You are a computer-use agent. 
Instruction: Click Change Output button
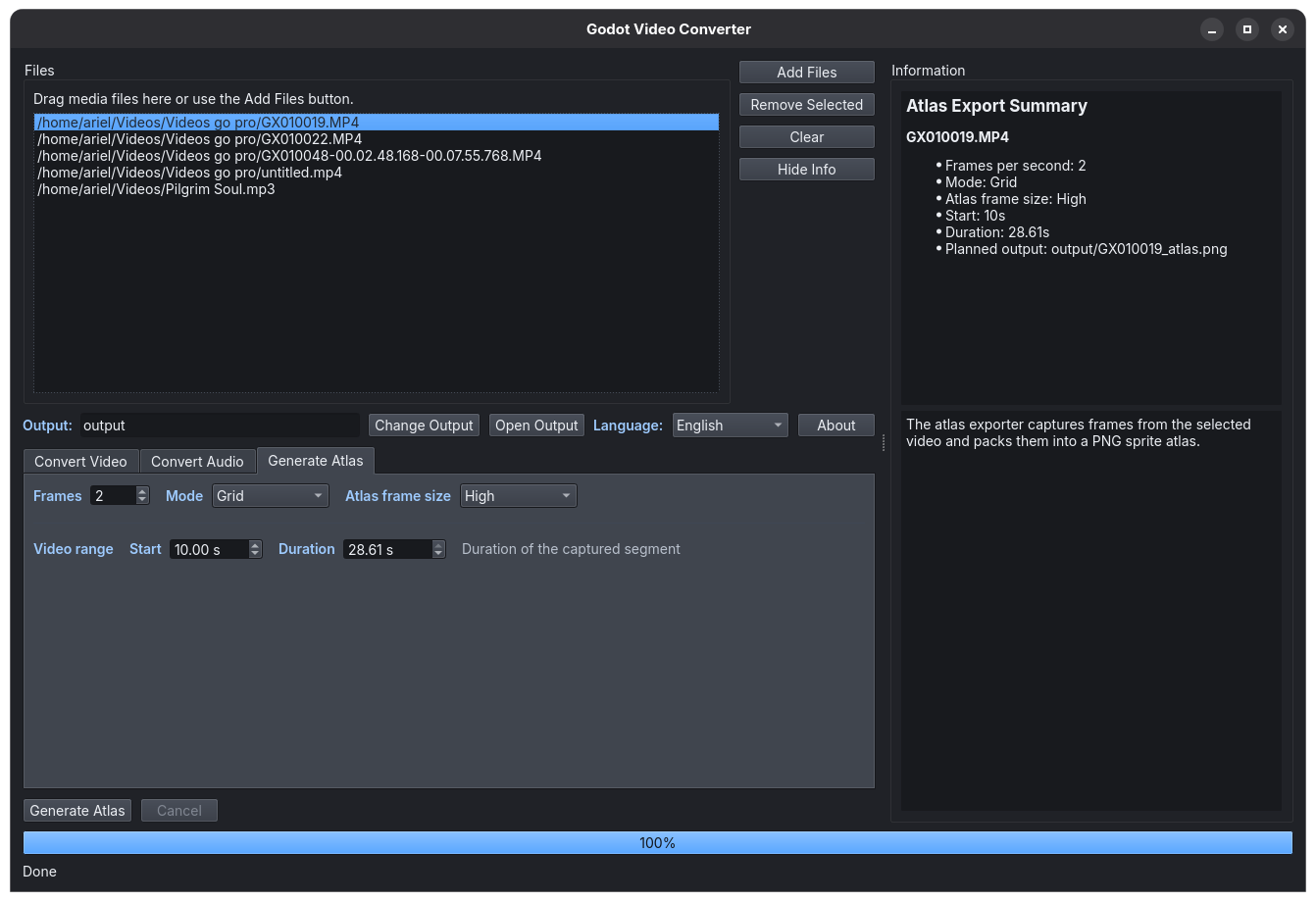coord(424,426)
